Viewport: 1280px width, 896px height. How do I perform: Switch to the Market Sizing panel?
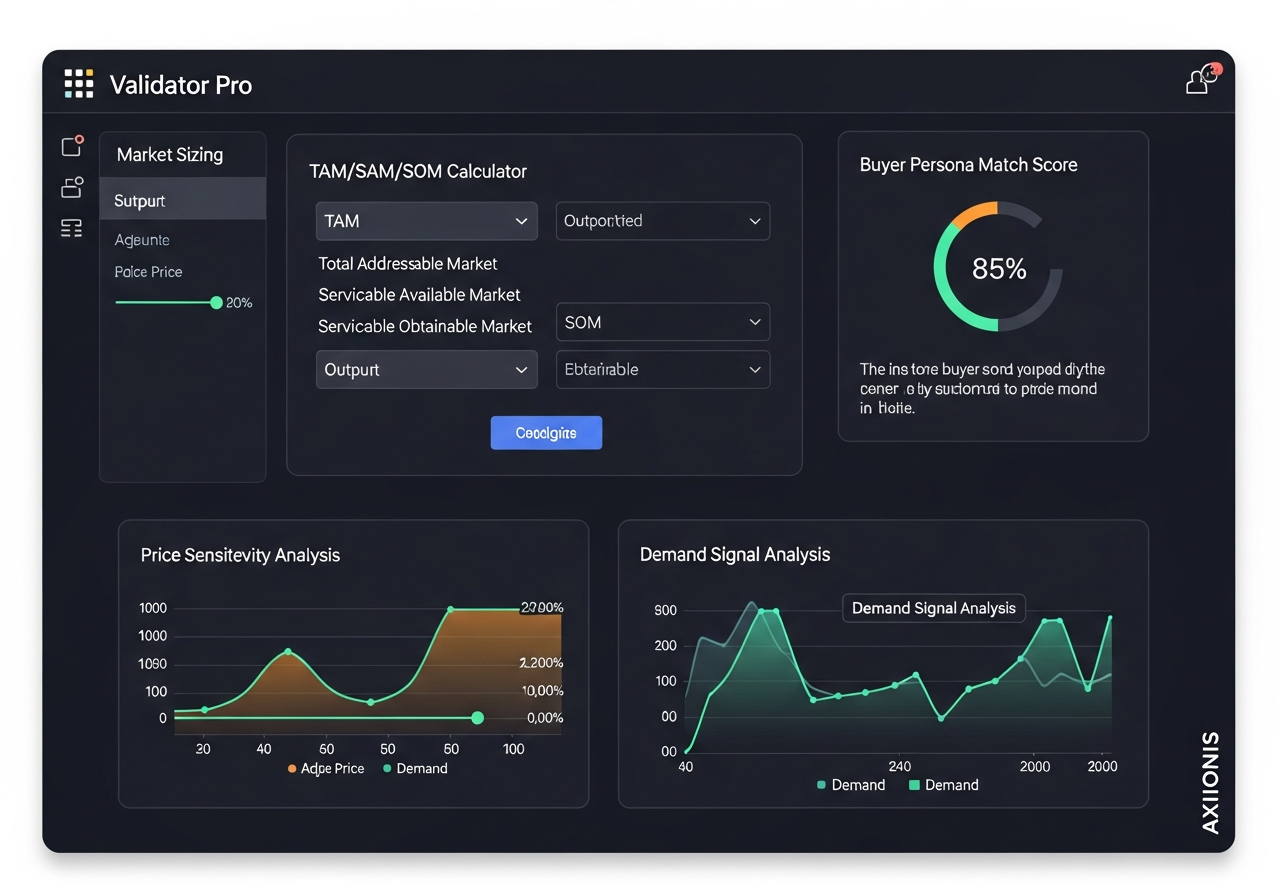[x=167, y=154]
